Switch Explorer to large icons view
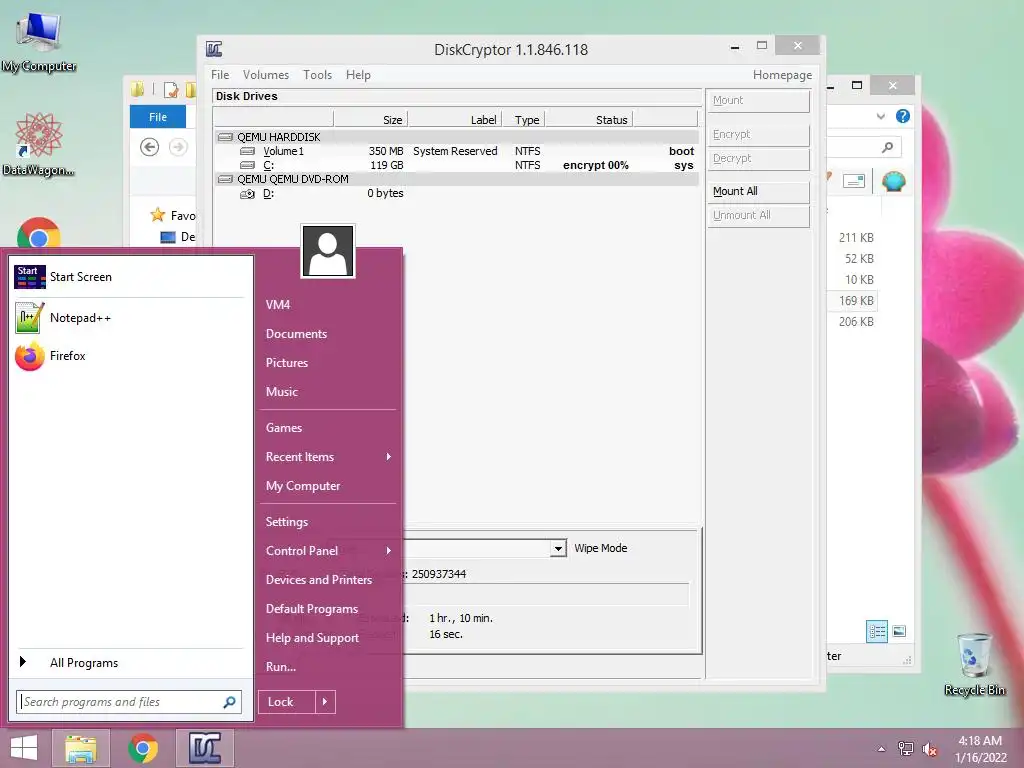Image resolution: width=1024 pixels, height=768 pixels. pos(899,632)
